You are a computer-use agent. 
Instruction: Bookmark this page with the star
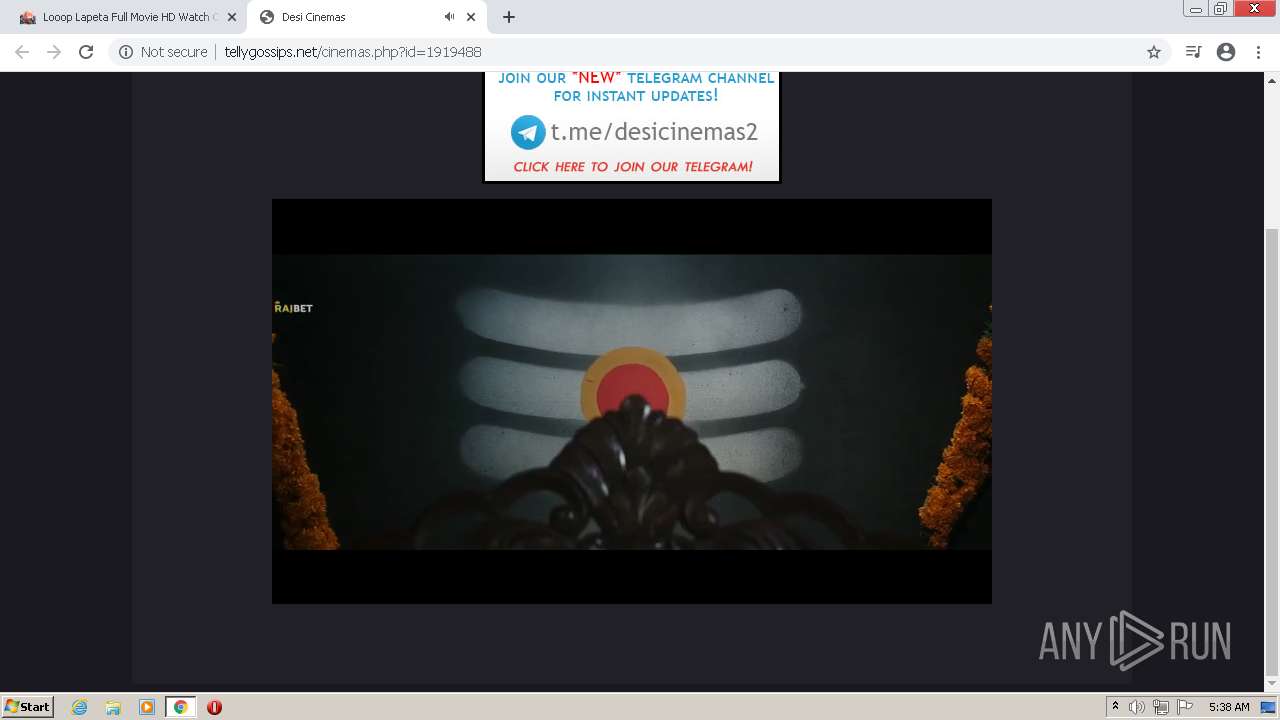coord(1154,52)
